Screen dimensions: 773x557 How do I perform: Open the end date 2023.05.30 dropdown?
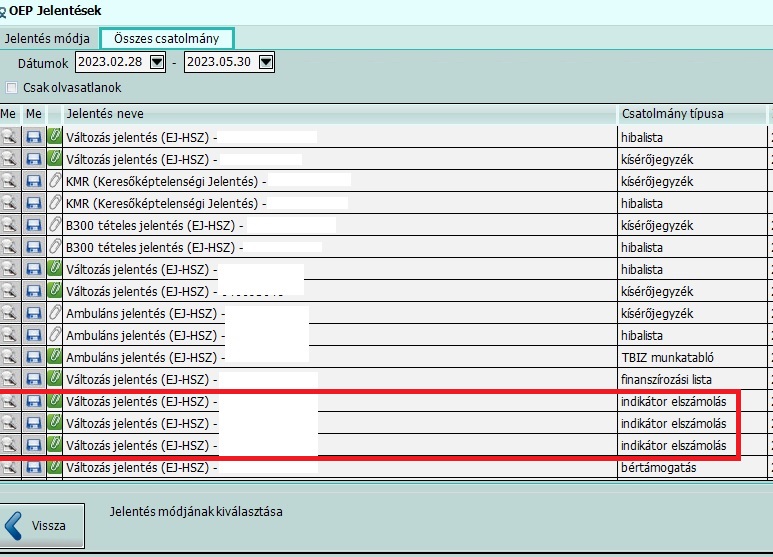coord(265,62)
